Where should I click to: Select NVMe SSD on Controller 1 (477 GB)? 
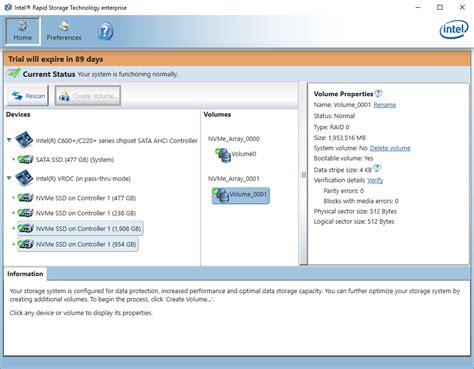click(x=86, y=198)
